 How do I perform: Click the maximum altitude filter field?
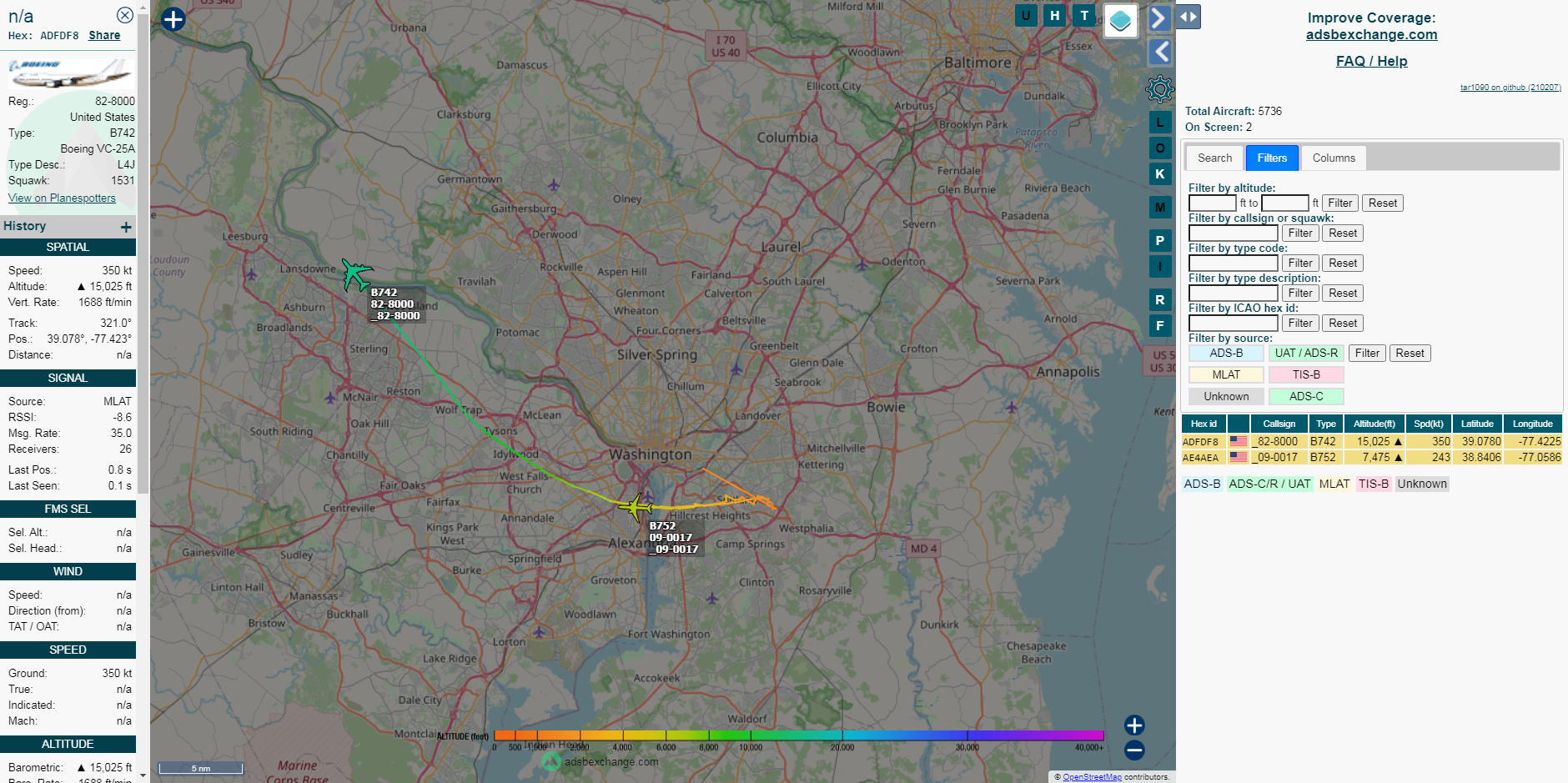tap(1284, 203)
